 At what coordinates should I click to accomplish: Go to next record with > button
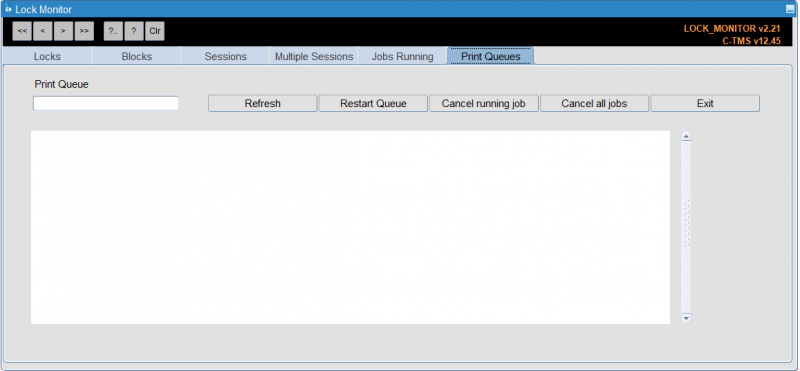[63, 31]
